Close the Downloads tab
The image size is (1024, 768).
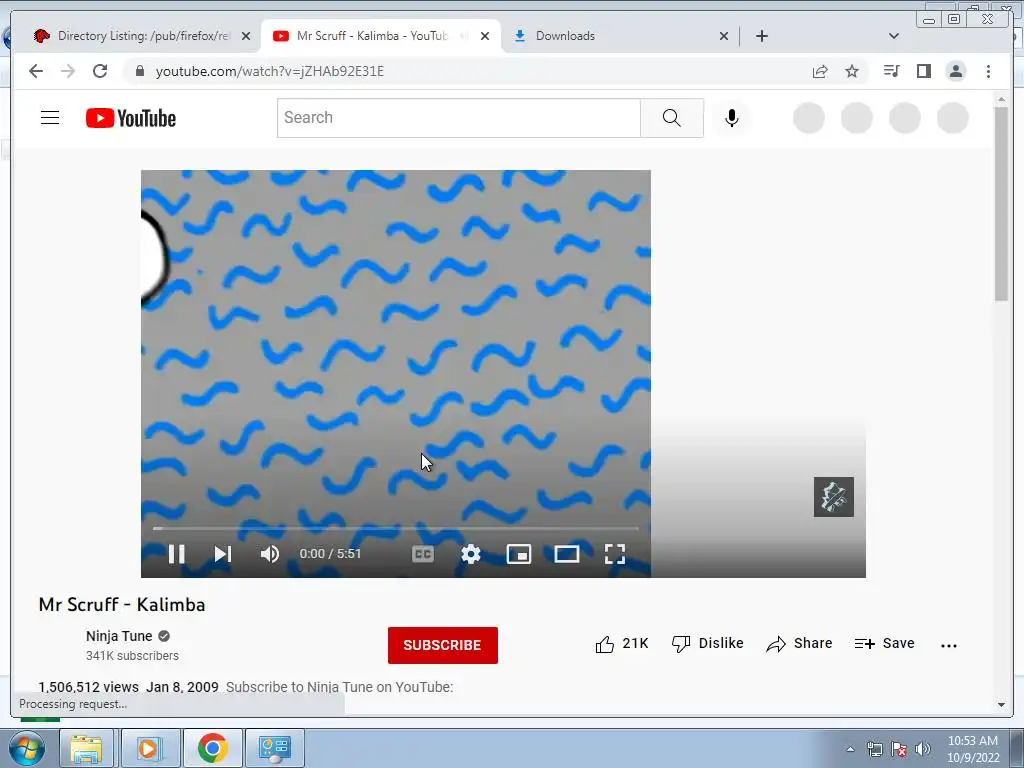[x=724, y=37]
